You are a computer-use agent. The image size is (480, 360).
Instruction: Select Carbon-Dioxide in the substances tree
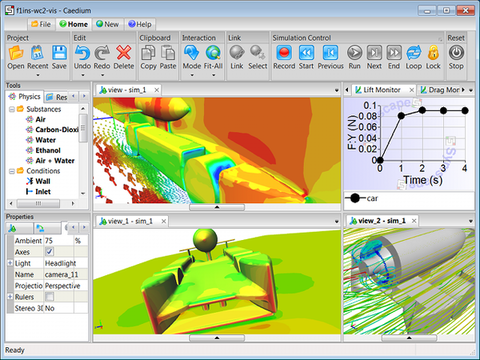[x=57, y=130]
